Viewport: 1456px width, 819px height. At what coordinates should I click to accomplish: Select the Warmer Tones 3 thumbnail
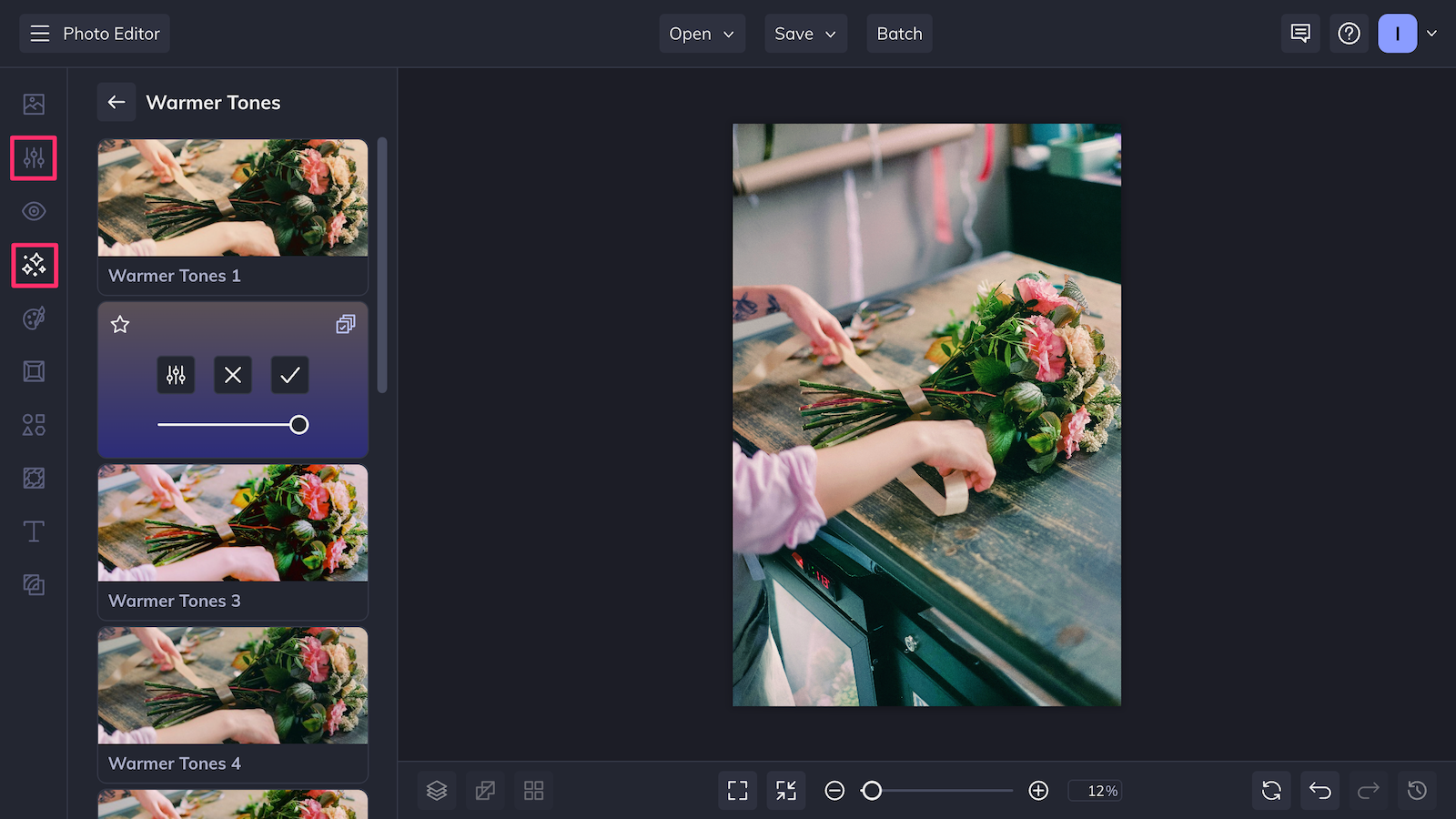(x=232, y=523)
